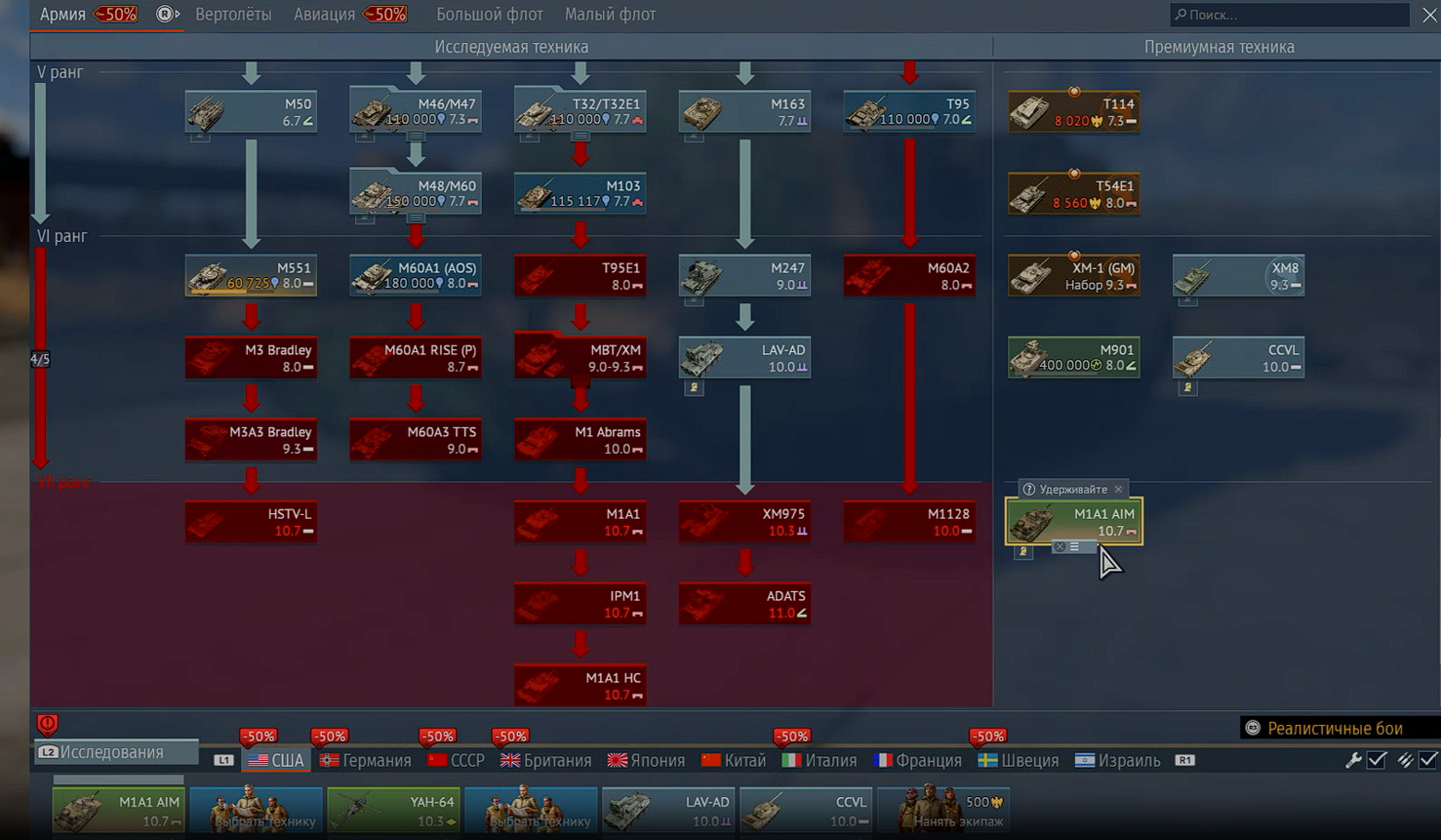Click the Нанять экипаж 500 crew slot
This screenshot has width=1441, height=840.
(x=944, y=811)
